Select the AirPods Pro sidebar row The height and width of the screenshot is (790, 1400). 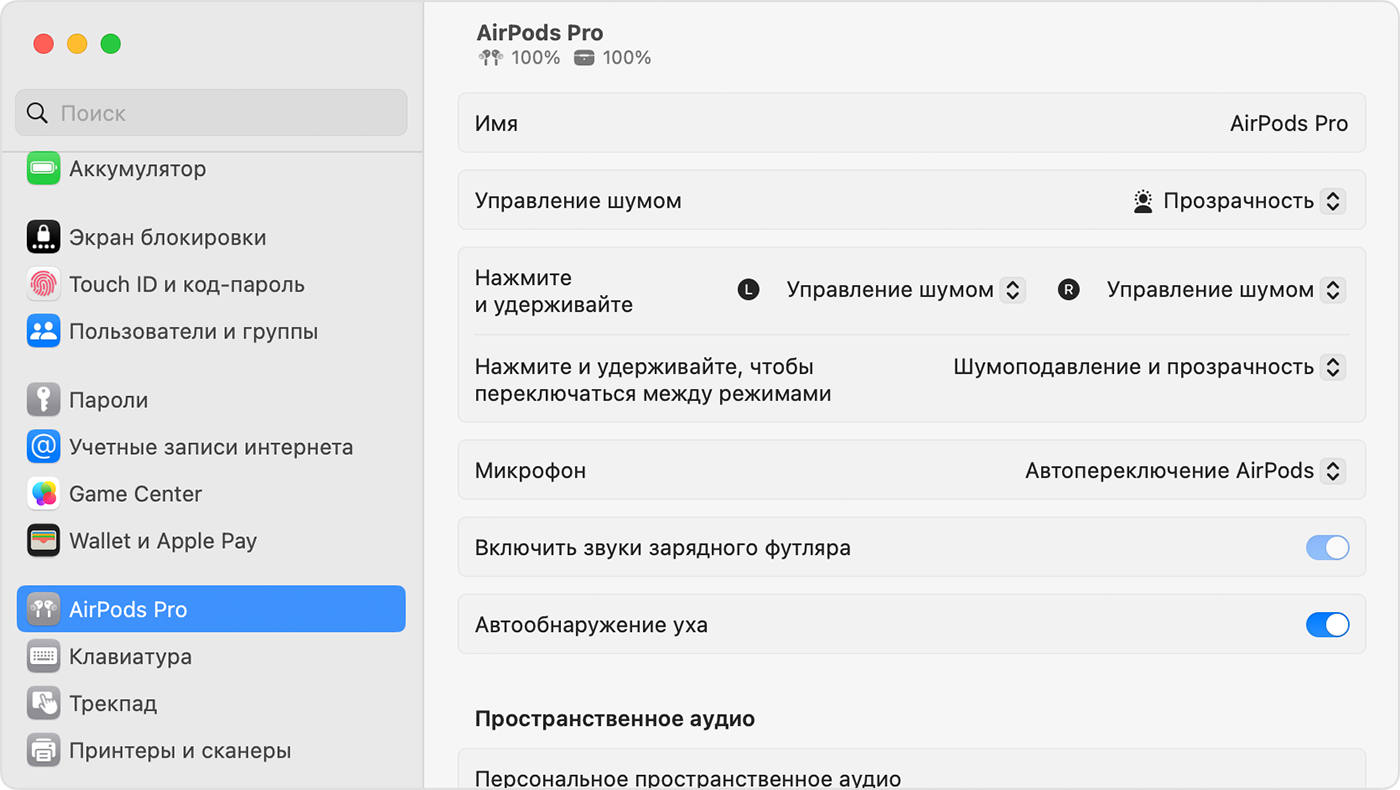click(211, 609)
